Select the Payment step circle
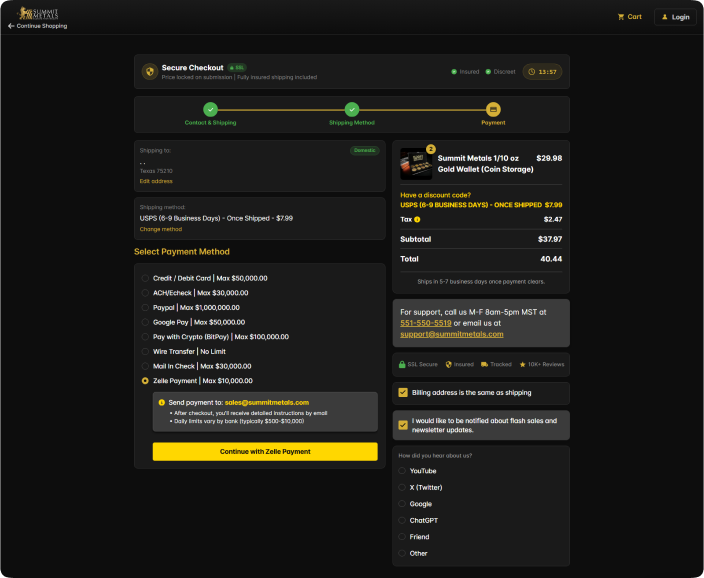704x578 pixels. click(x=493, y=109)
